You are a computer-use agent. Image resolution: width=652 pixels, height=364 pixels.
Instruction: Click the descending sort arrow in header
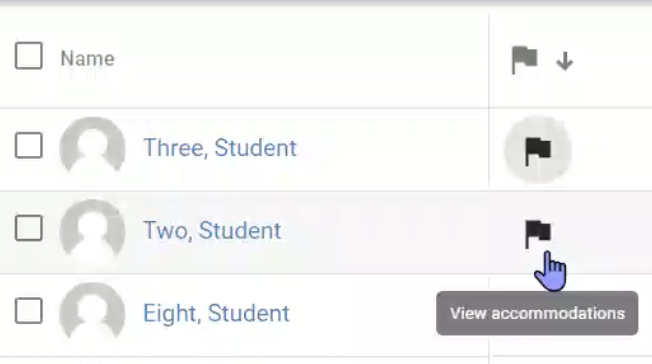pyautogui.click(x=565, y=61)
